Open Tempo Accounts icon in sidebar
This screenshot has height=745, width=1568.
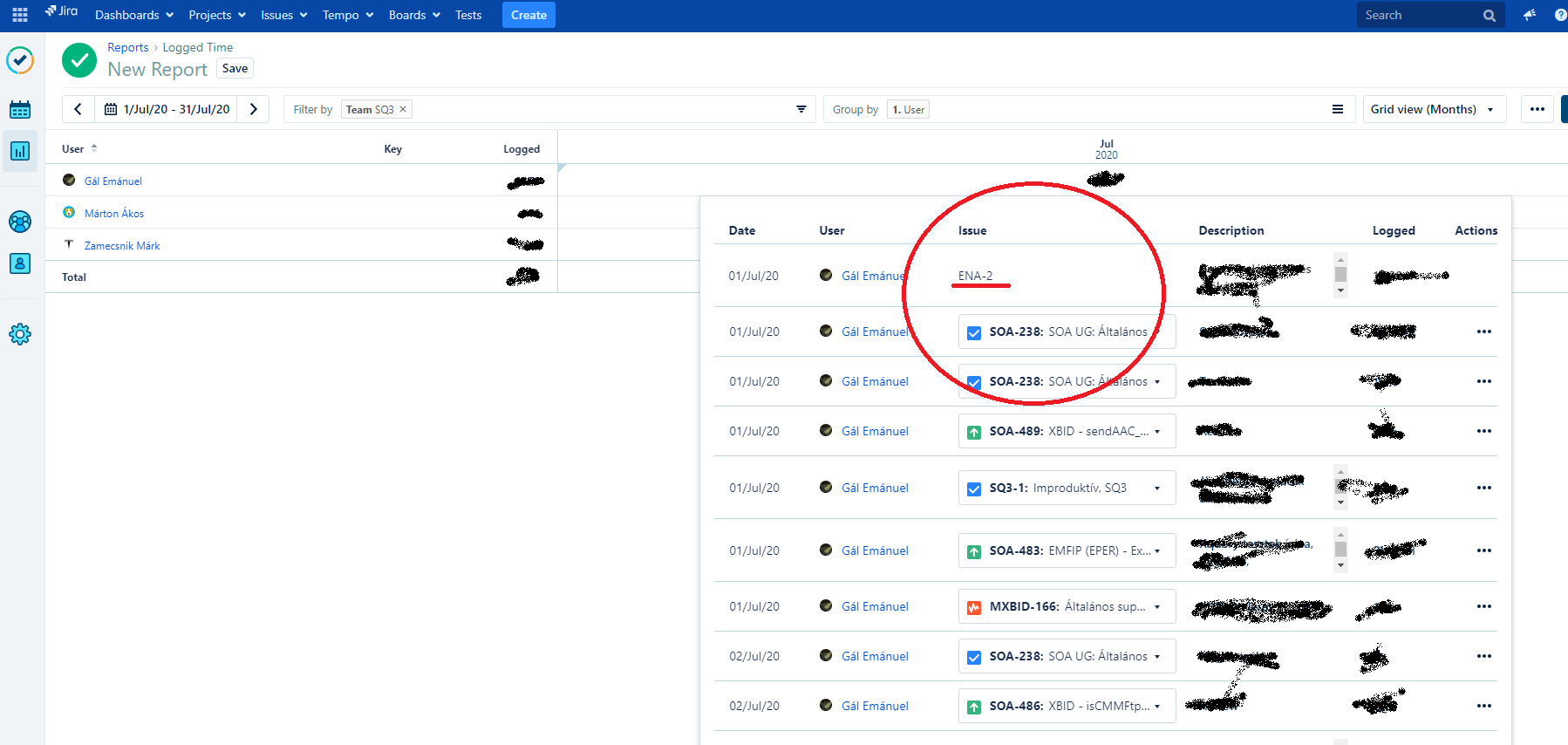[20, 263]
